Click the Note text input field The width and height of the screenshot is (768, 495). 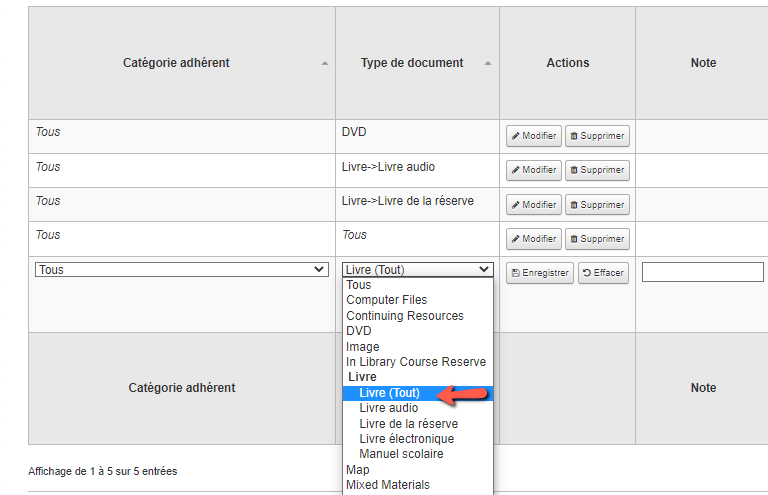coord(702,272)
